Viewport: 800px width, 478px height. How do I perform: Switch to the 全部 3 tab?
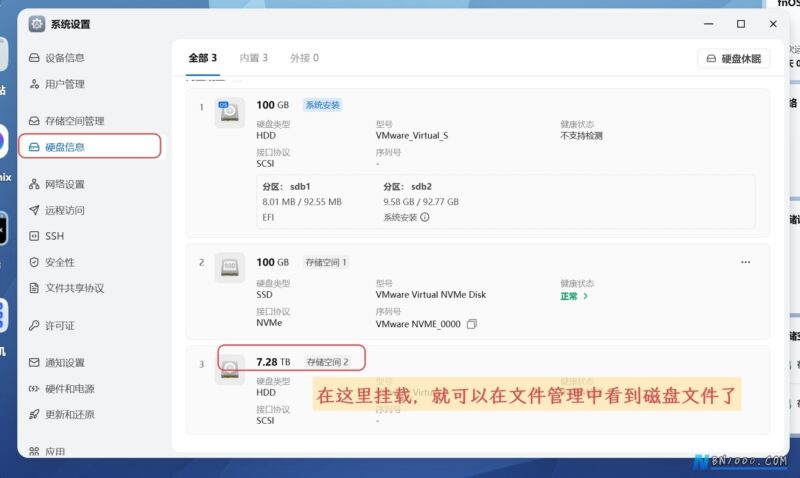(203, 58)
